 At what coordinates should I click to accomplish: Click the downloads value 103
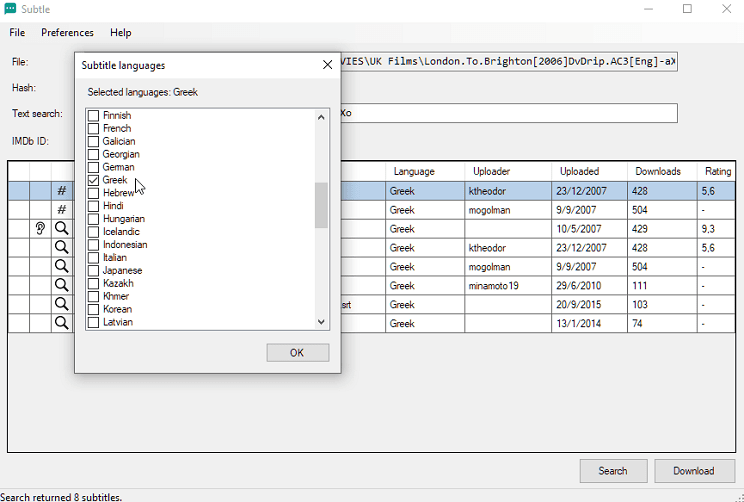tap(662, 305)
